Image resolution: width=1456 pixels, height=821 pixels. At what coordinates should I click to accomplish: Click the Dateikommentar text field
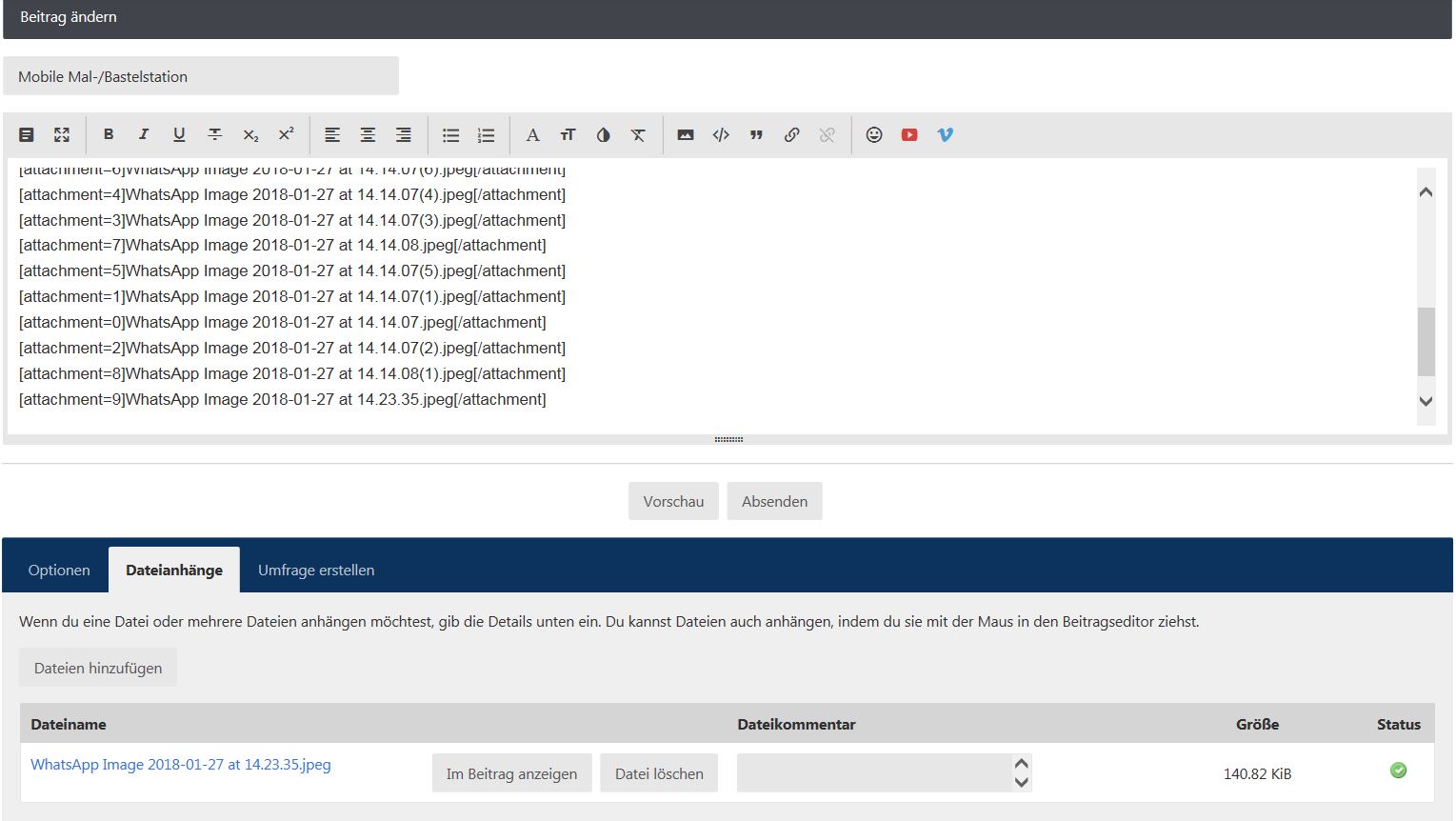pyautogui.click(x=873, y=773)
